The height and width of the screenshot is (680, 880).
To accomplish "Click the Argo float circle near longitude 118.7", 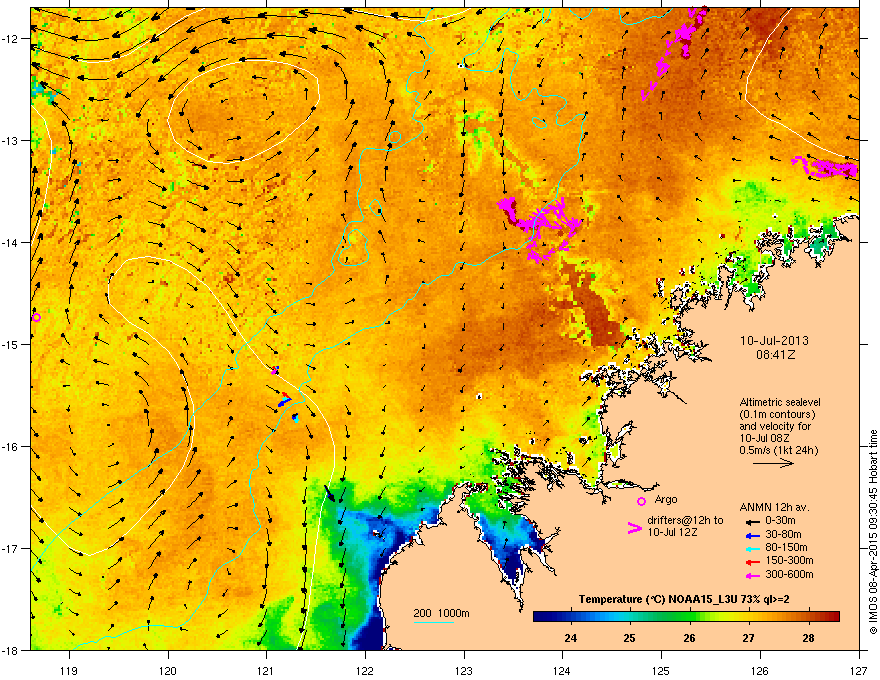I will (36, 318).
